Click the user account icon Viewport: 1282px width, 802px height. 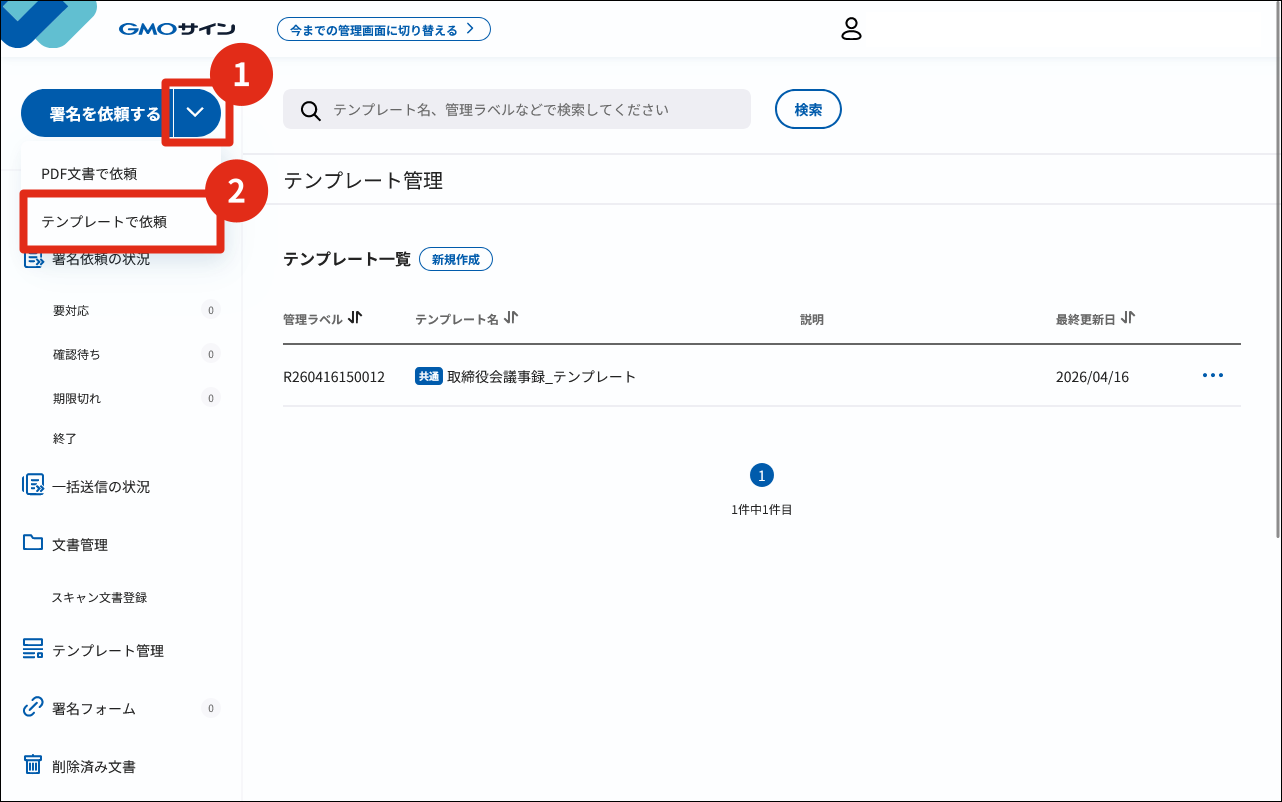click(x=852, y=29)
